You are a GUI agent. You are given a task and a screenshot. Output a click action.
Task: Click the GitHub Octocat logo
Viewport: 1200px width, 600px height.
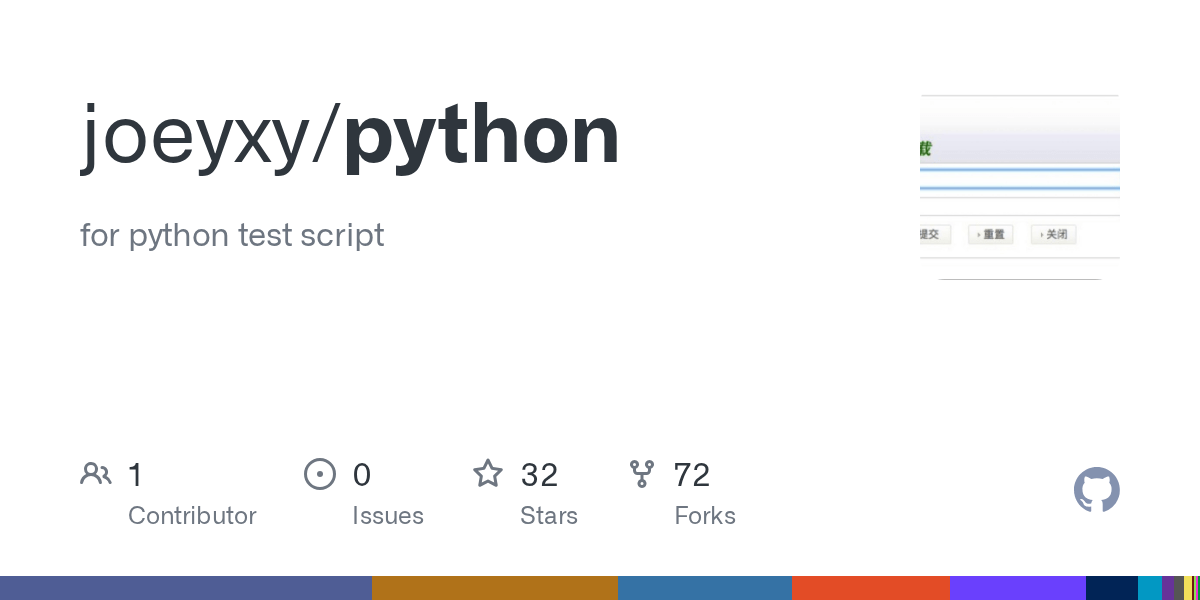coord(1096,490)
